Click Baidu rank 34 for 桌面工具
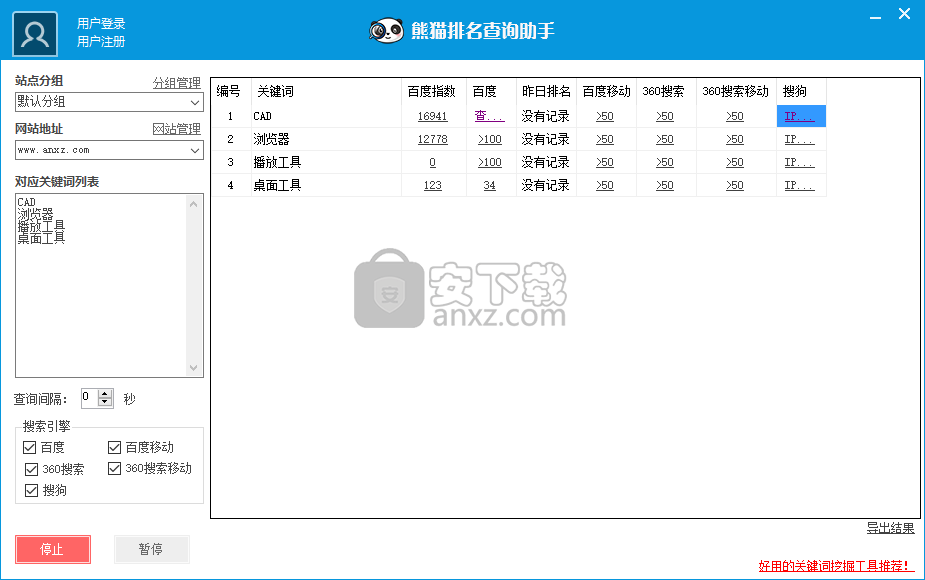The image size is (925, 580). click(490, 185)
